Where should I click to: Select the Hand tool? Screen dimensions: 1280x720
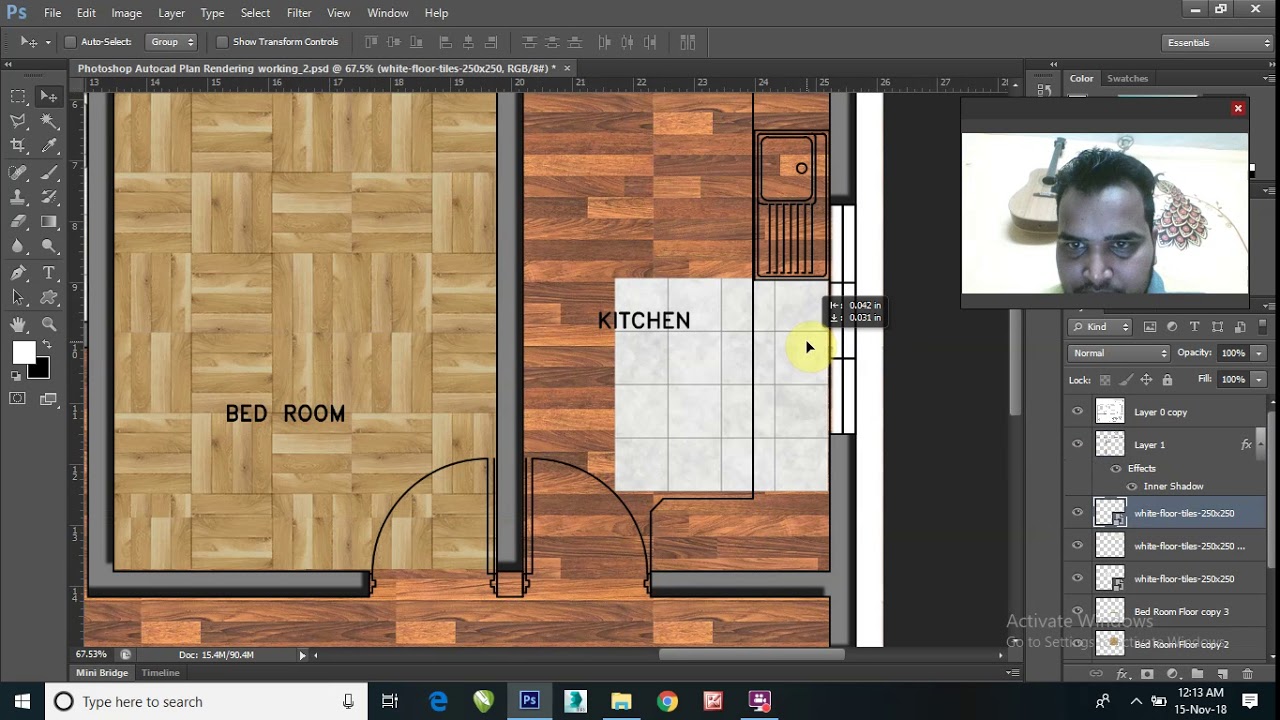pos(18,324)
